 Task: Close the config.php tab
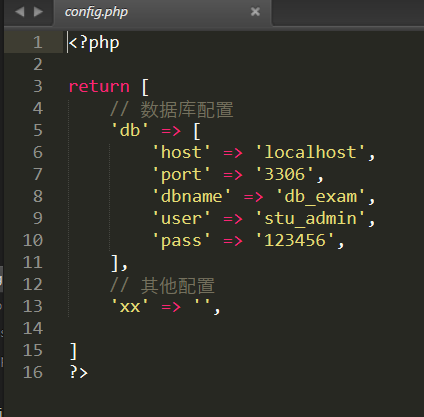pos(255,12)
